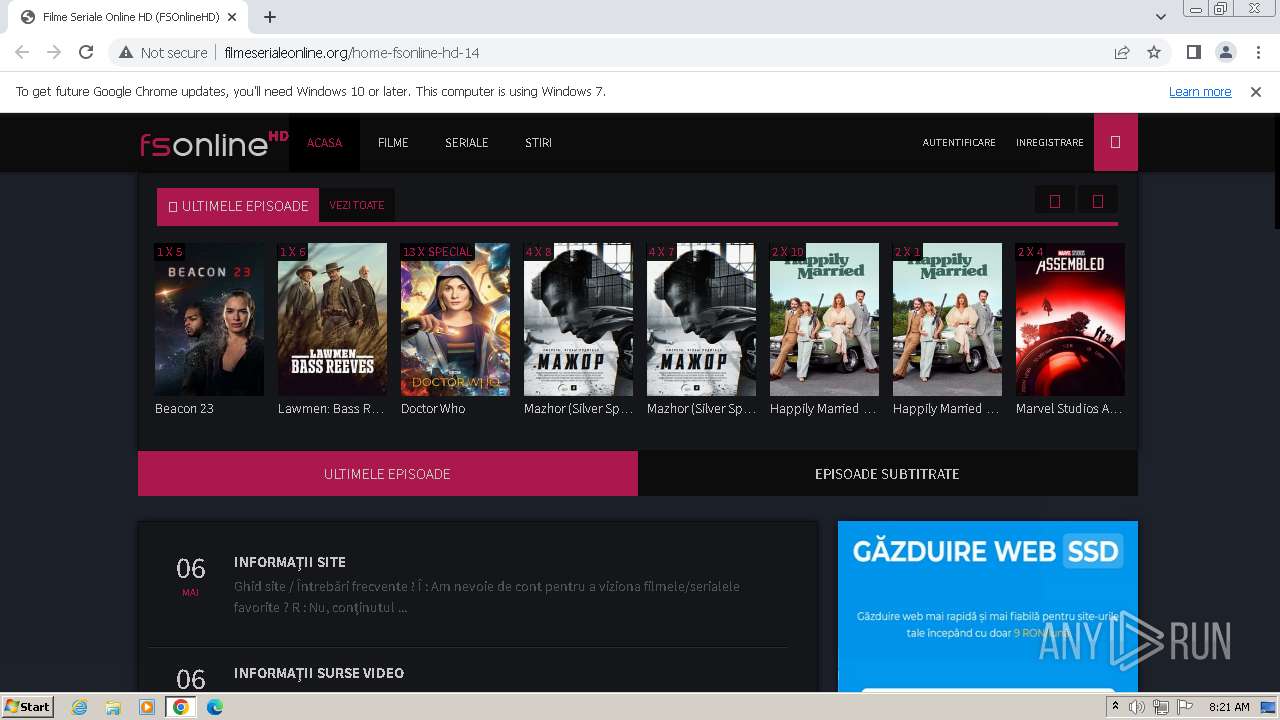The width and height of the screenshot is (1280, 720).
Task: Switch to ULTIMELE EPISOADE tab
Action: coord(388,473)
